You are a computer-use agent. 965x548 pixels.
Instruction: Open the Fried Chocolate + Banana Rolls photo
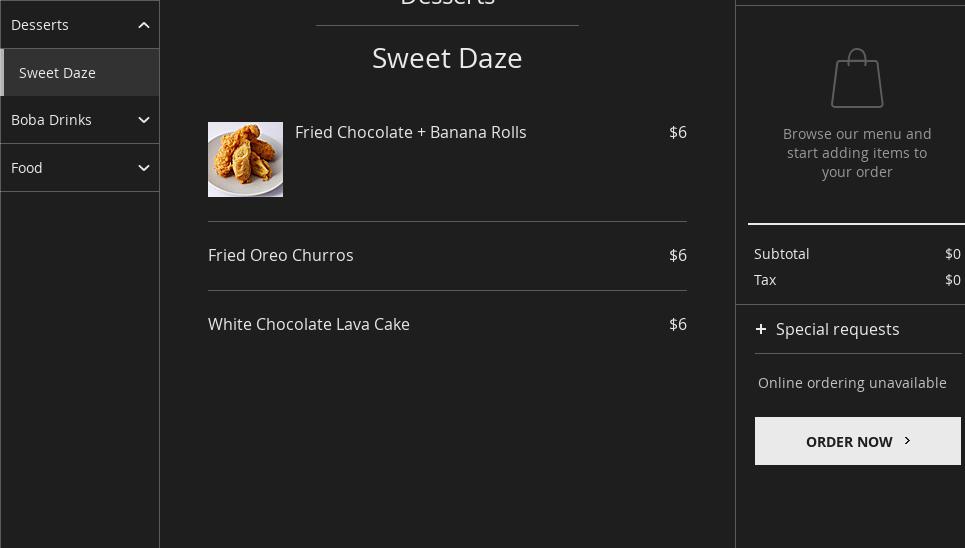tap(245, 160)
